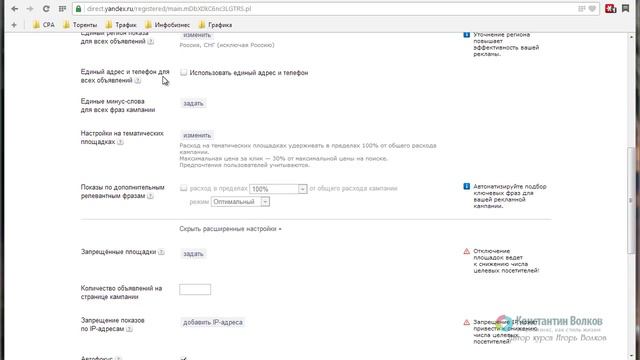This screenshot has width=640, height=360.
Task: Toggle the расход в пределах checkbox
Action: click(x=184, y=188)
